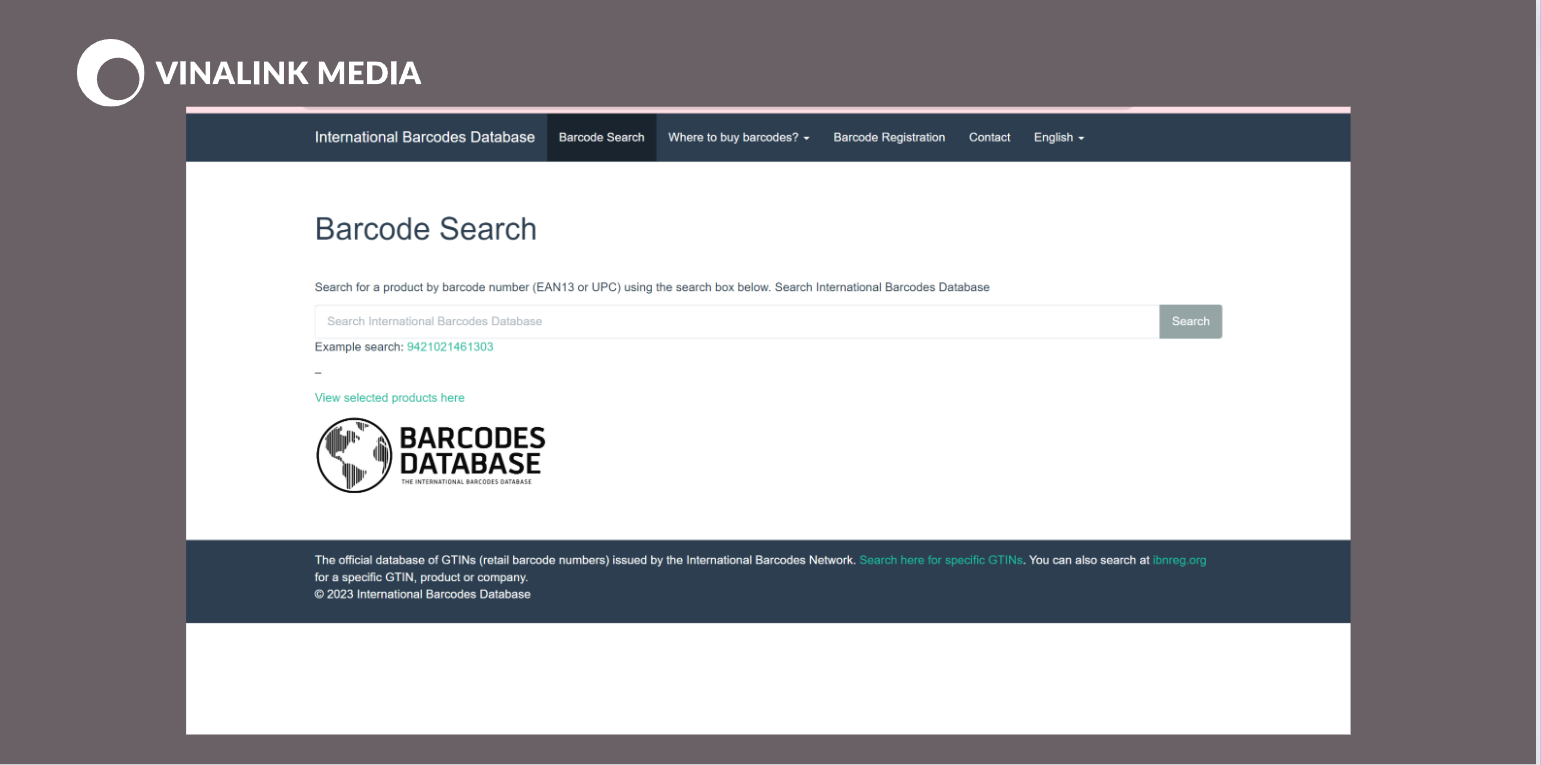Viewport: 1541px width, 765px height.
Task: Click the 2023 International Barcodes Database copyright text
Action: 423,594
